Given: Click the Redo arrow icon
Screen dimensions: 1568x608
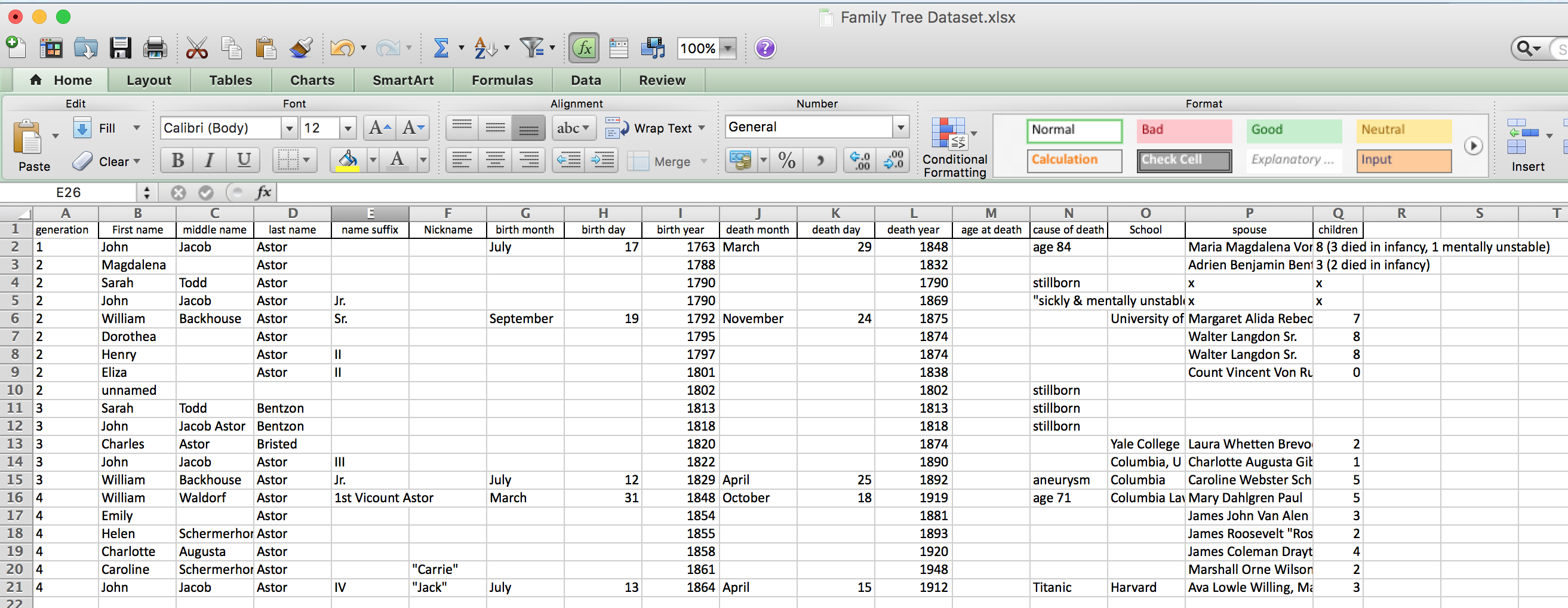Looking at the screenshot, I should 388,47.
